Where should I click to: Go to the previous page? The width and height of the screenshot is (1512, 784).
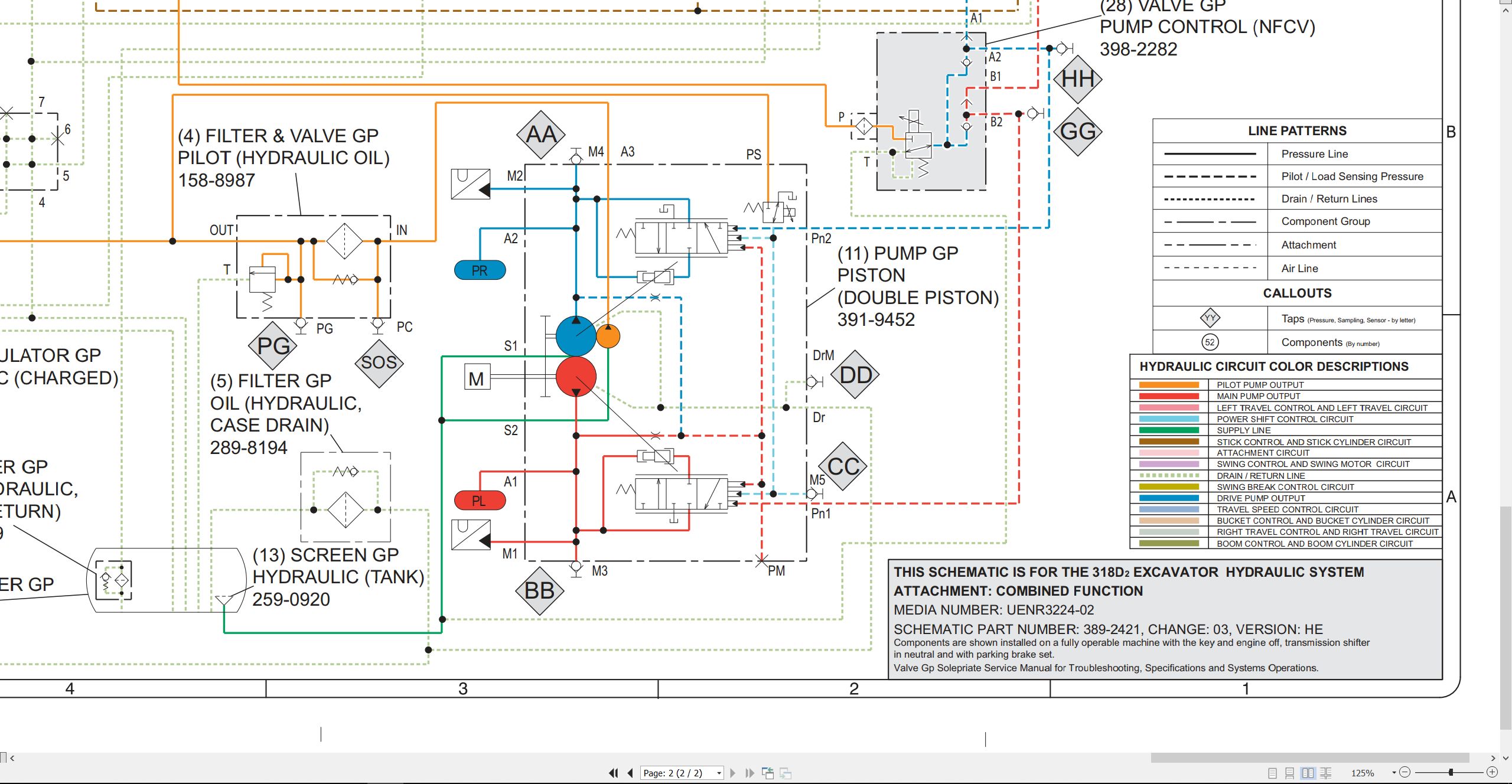tap(630, 773)
